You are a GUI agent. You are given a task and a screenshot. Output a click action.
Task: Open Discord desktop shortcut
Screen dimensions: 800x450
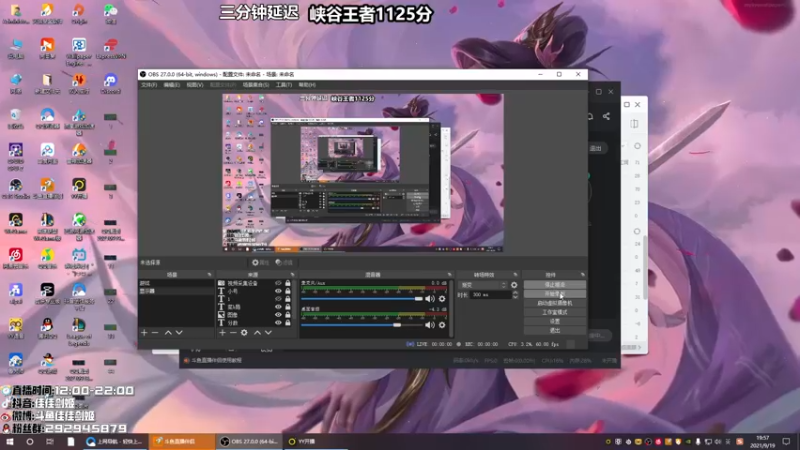110,84
